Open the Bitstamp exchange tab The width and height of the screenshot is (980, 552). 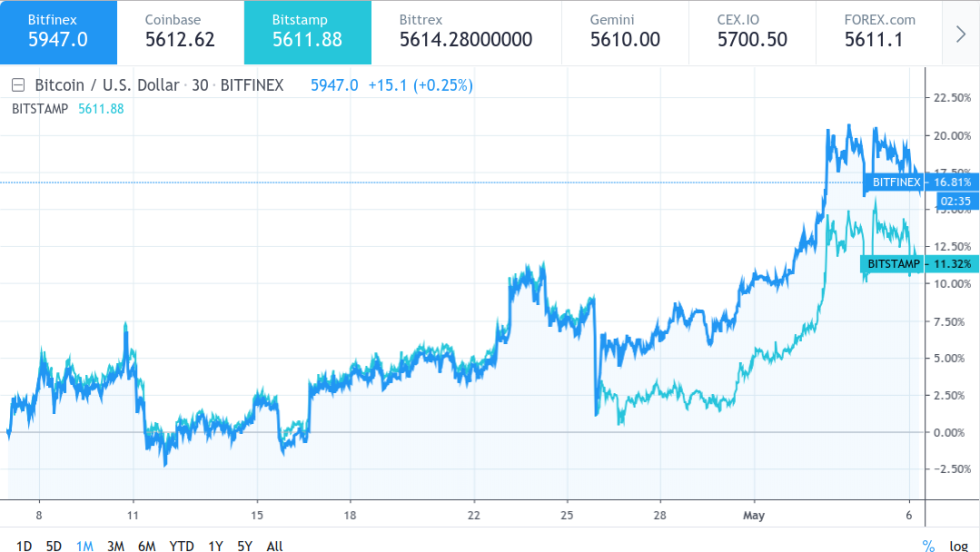[307, 32]
